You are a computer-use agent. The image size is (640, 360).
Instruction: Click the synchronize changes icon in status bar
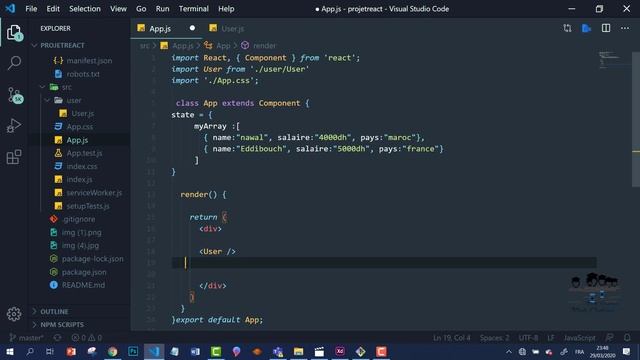click(x=58, y=338)
